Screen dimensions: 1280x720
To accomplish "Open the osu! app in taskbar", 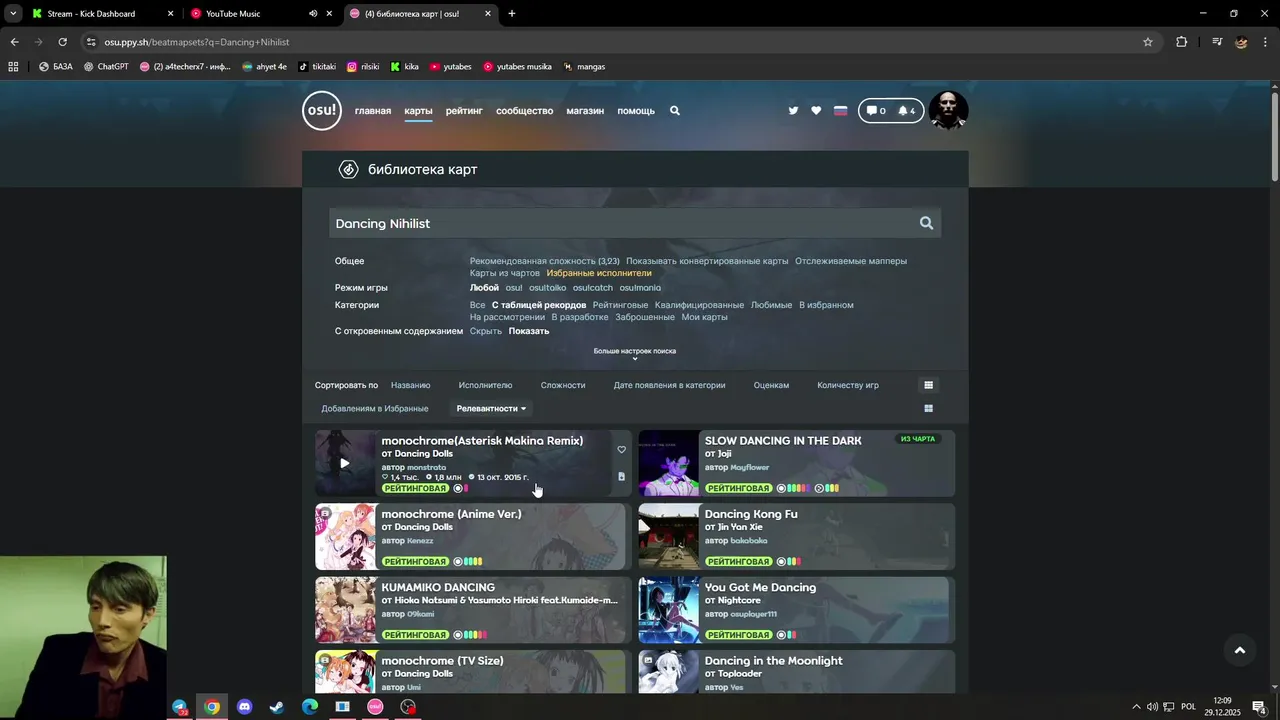I will (x=375, y=707).
